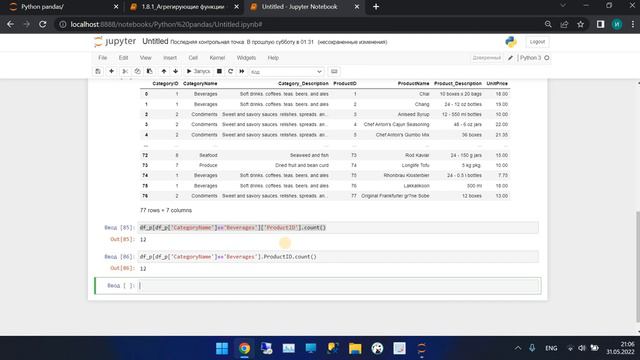Switch the ENG input language
The height and width of the screenshot is (360, 640).
[551, 348]
